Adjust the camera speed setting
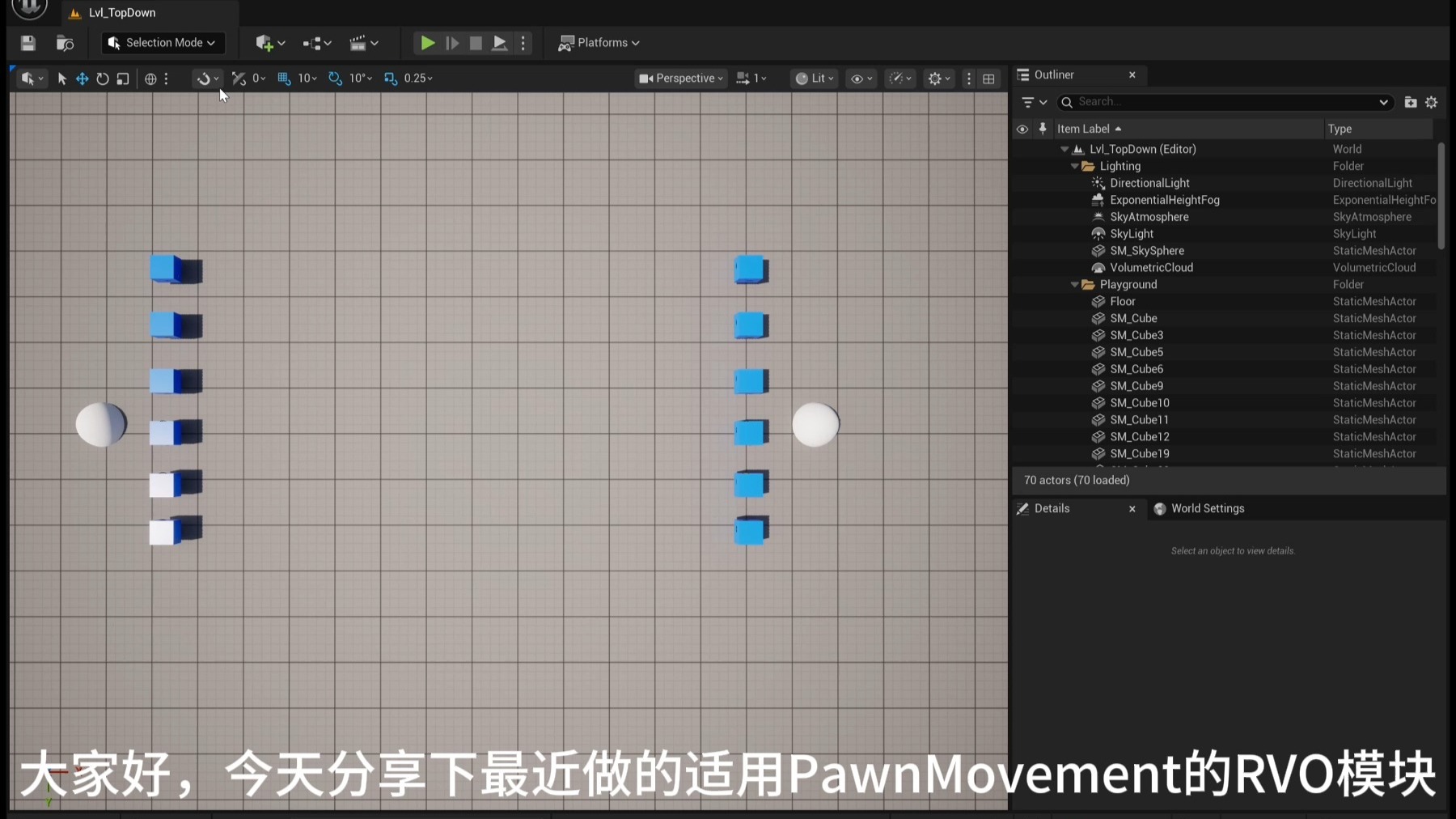This screenshot has height=819, width=1456. tap(751, 79)
